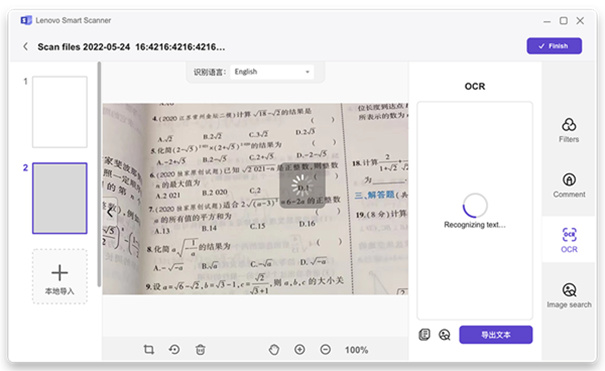
Task: Minimize the Lenovo Smart Scanner window
Action: (x=547, y=21)
